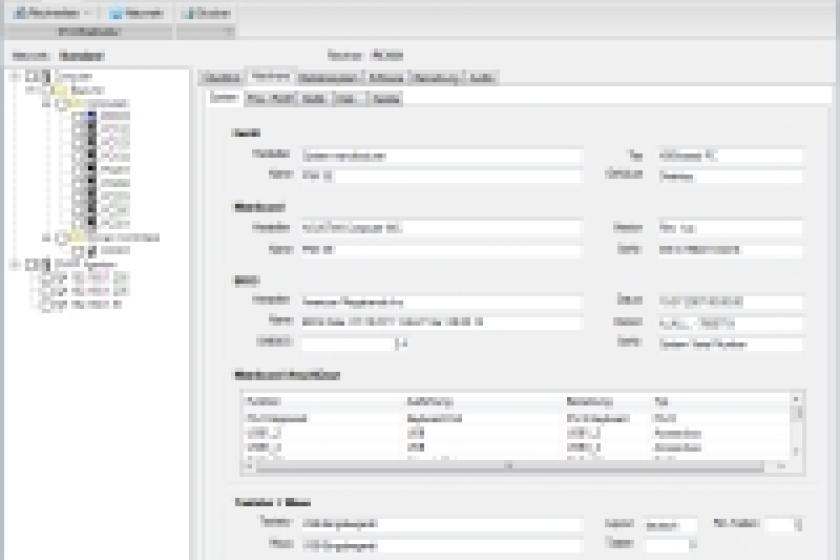Select the icon of the single child under the second folder group
Viewport: 840px width, 560px height.
click(92, 250)
